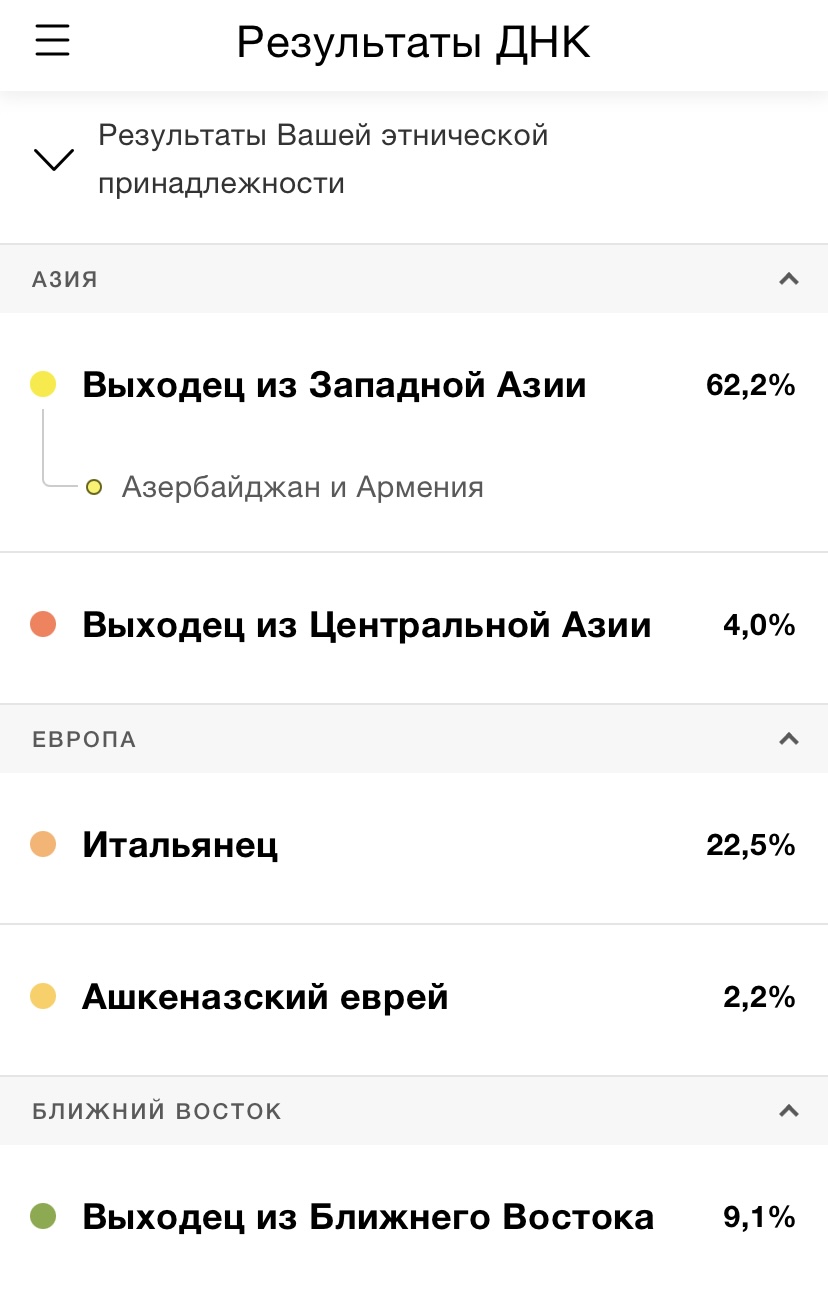Collapse the ЕВРОПА section
The image size is (828, 1294).
789,739
